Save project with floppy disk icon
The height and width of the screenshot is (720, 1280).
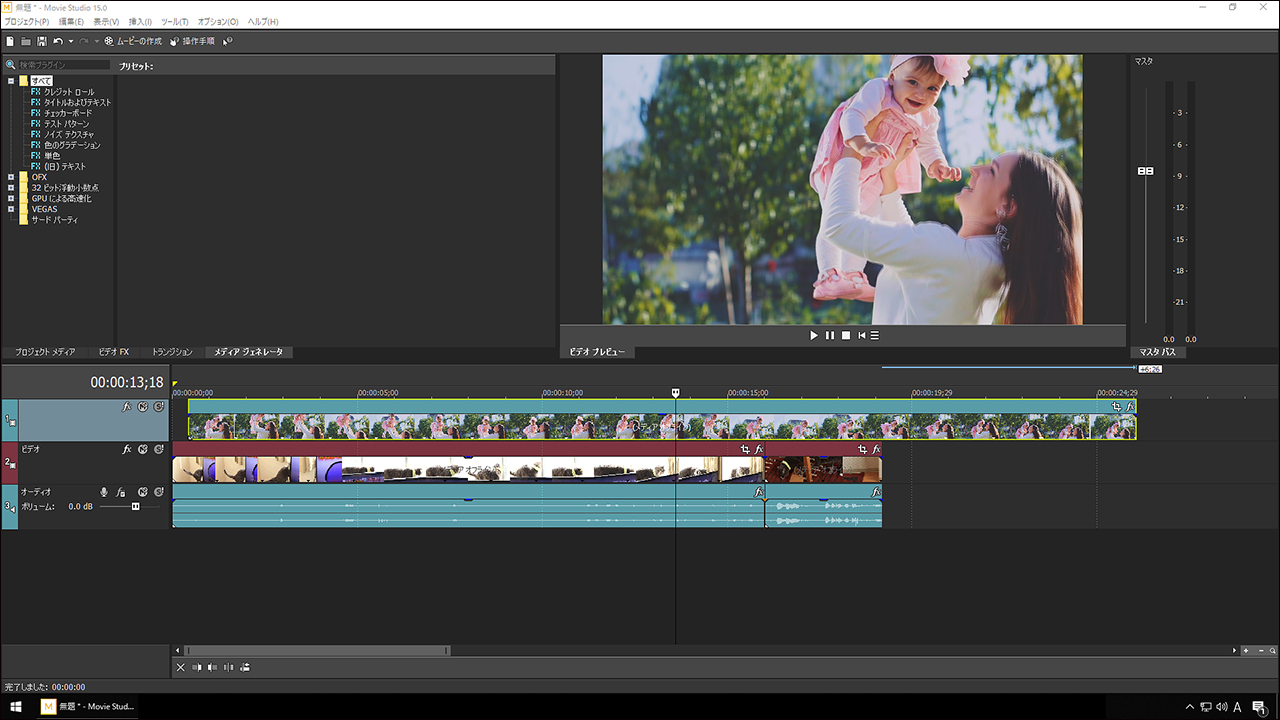[x=42, y=41]
